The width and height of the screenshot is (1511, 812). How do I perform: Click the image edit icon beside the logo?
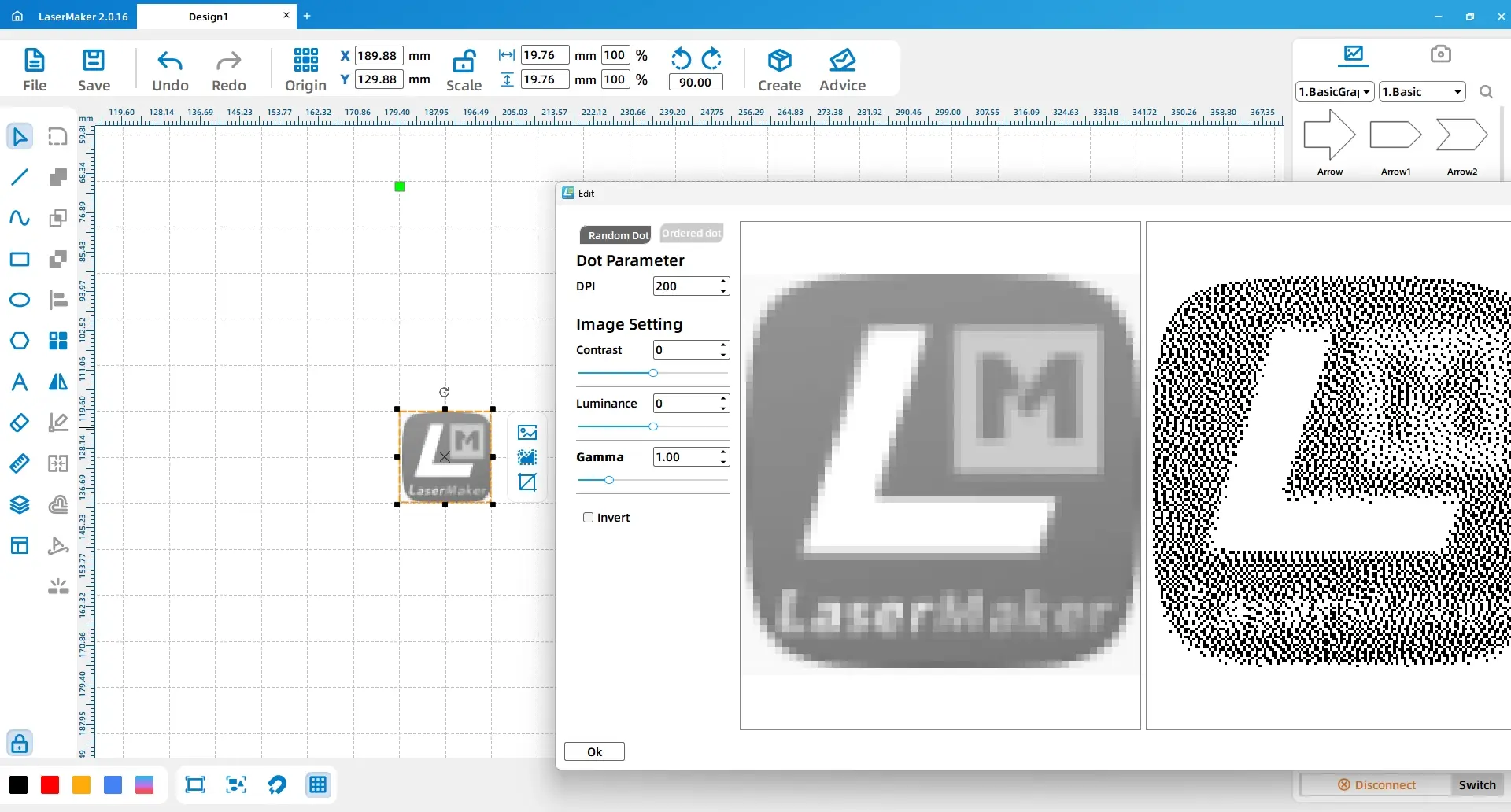click(527, 432)
